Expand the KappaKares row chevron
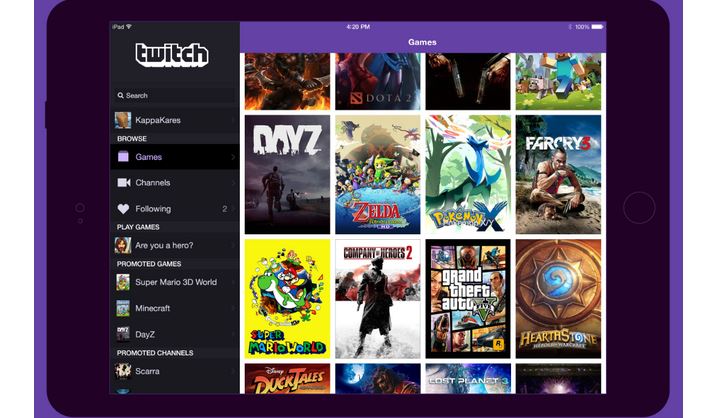709x418 pixels. (233, 120)
